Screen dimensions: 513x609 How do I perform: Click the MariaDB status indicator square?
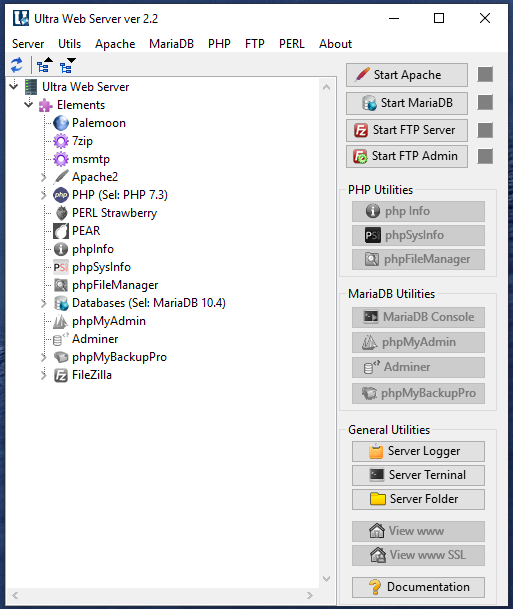[485, 103]
